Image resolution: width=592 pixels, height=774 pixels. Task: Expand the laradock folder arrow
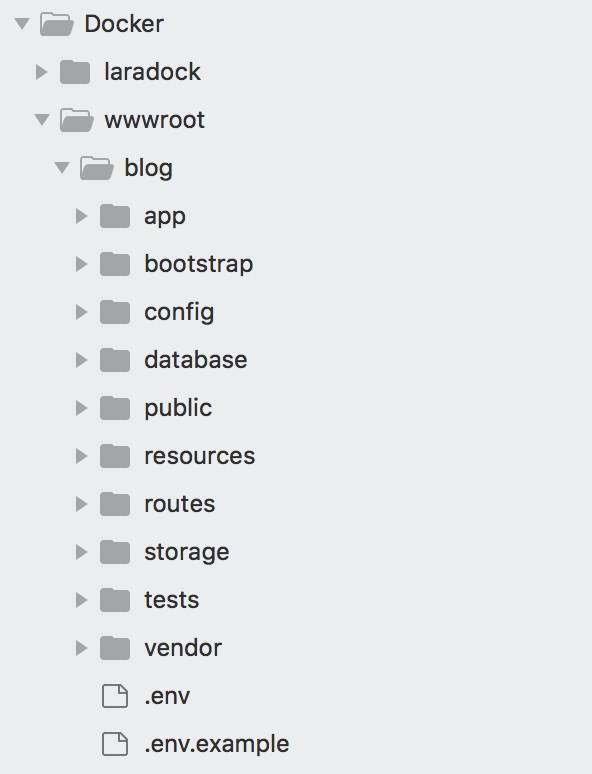[41, 72]
